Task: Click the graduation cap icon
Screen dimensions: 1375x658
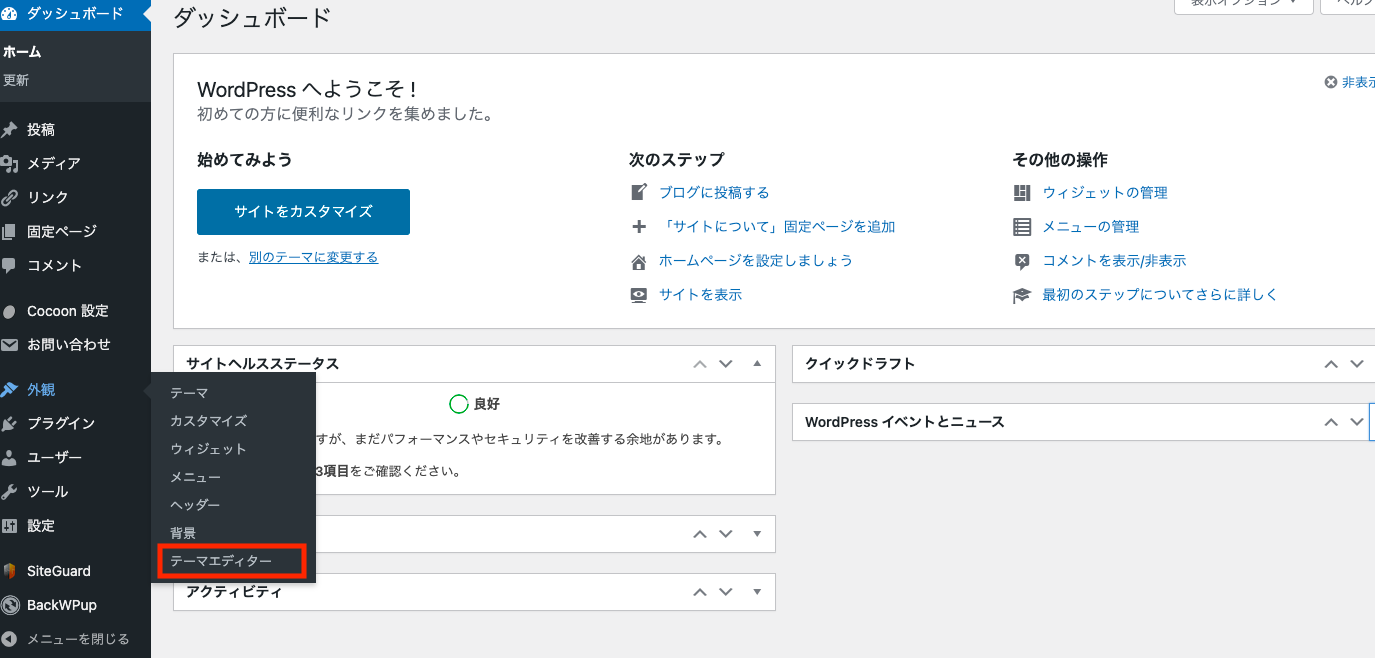Action: 1022,295
